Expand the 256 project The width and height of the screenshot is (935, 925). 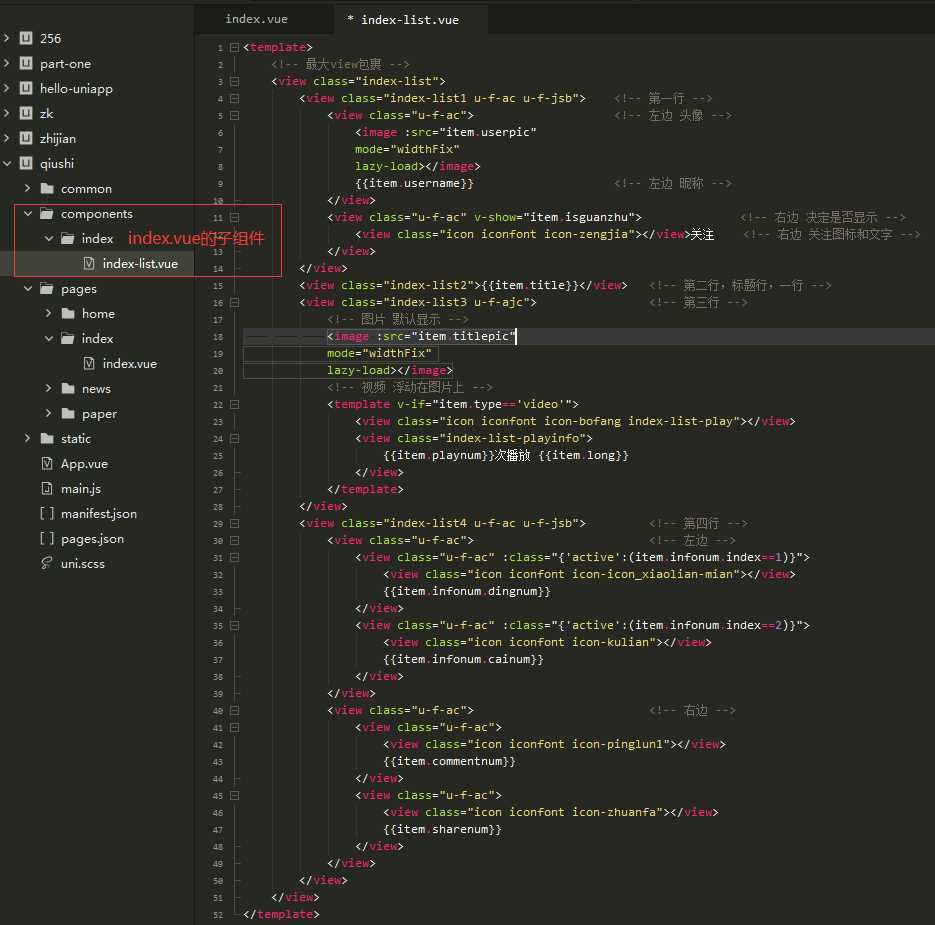point(7,38)
